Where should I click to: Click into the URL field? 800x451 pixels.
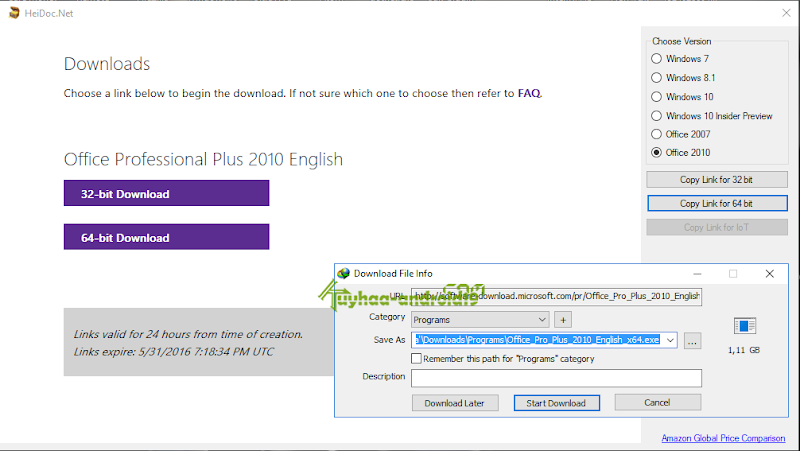coord(556,296)
